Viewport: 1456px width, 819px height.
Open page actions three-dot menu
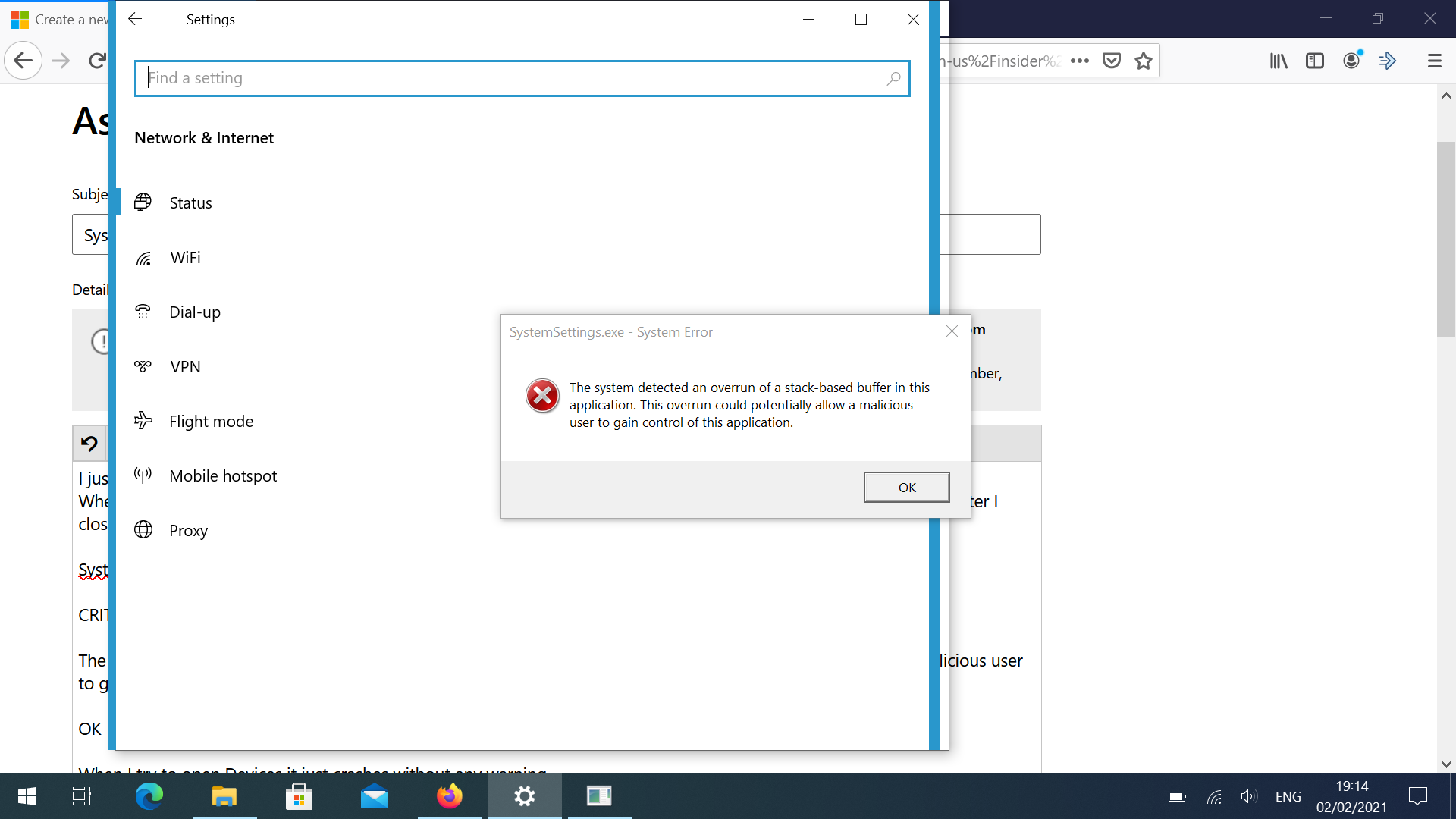tap(1080, 61)
